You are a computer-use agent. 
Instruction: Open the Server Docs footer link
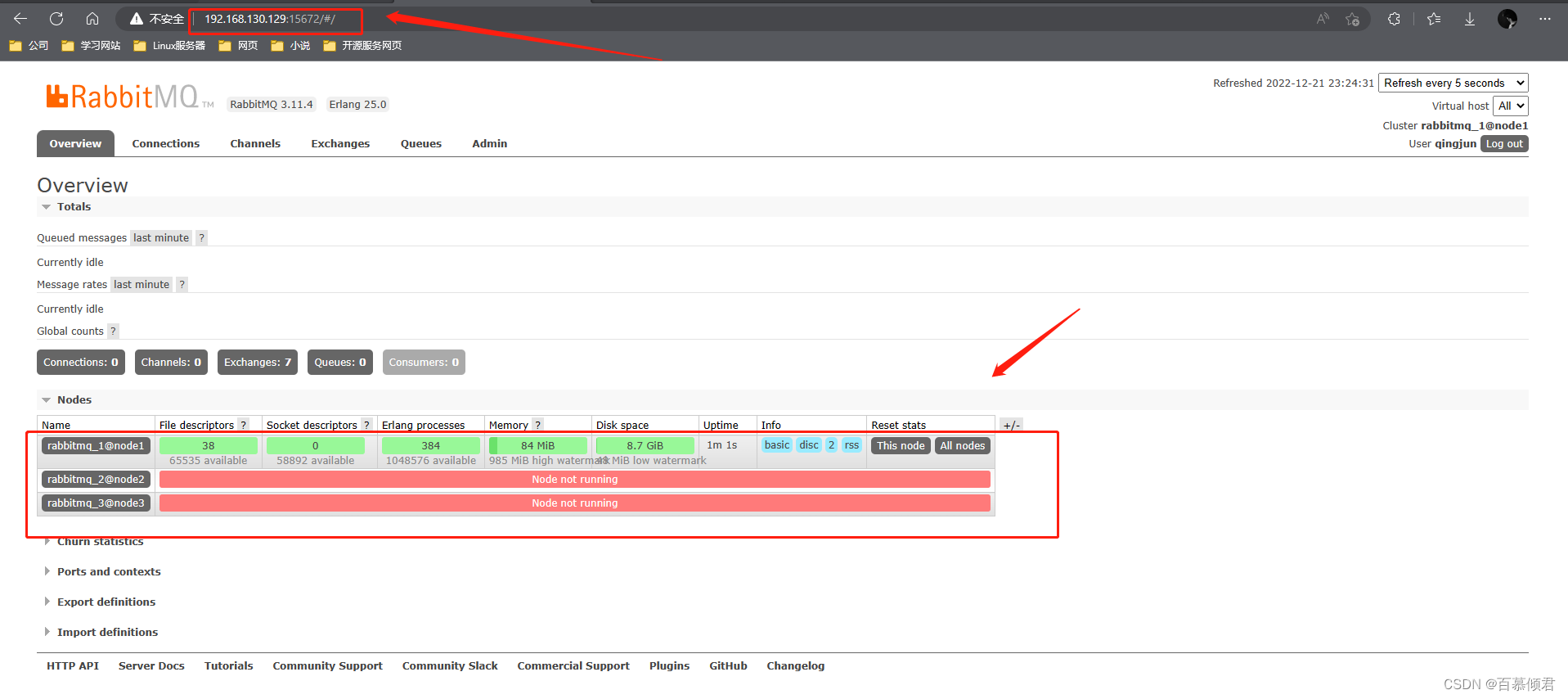pyautogui.click(x=151, y=666)
